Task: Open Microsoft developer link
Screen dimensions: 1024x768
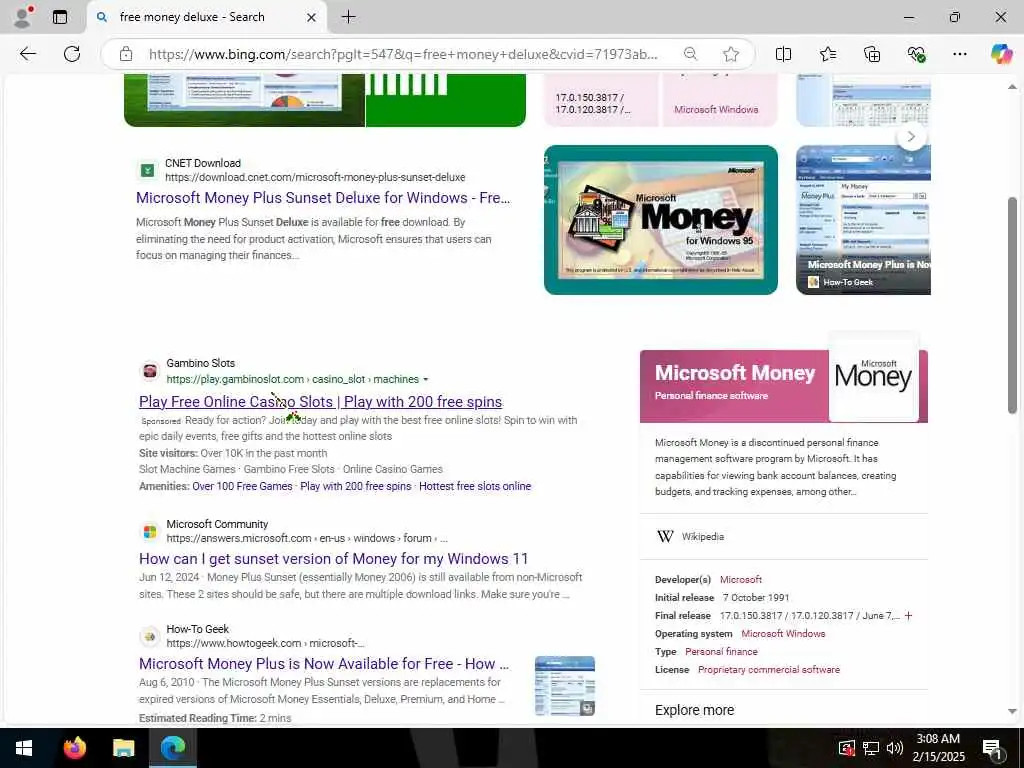Action: [x=741, y=580]
